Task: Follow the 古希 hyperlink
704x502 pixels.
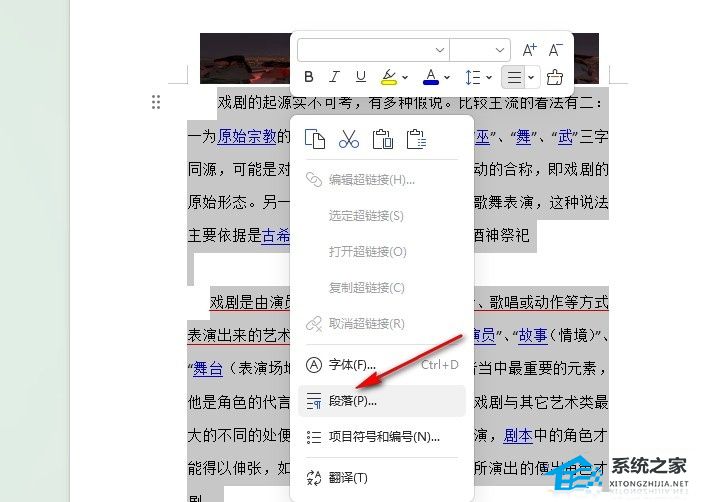Action: [x=276, y=236]
